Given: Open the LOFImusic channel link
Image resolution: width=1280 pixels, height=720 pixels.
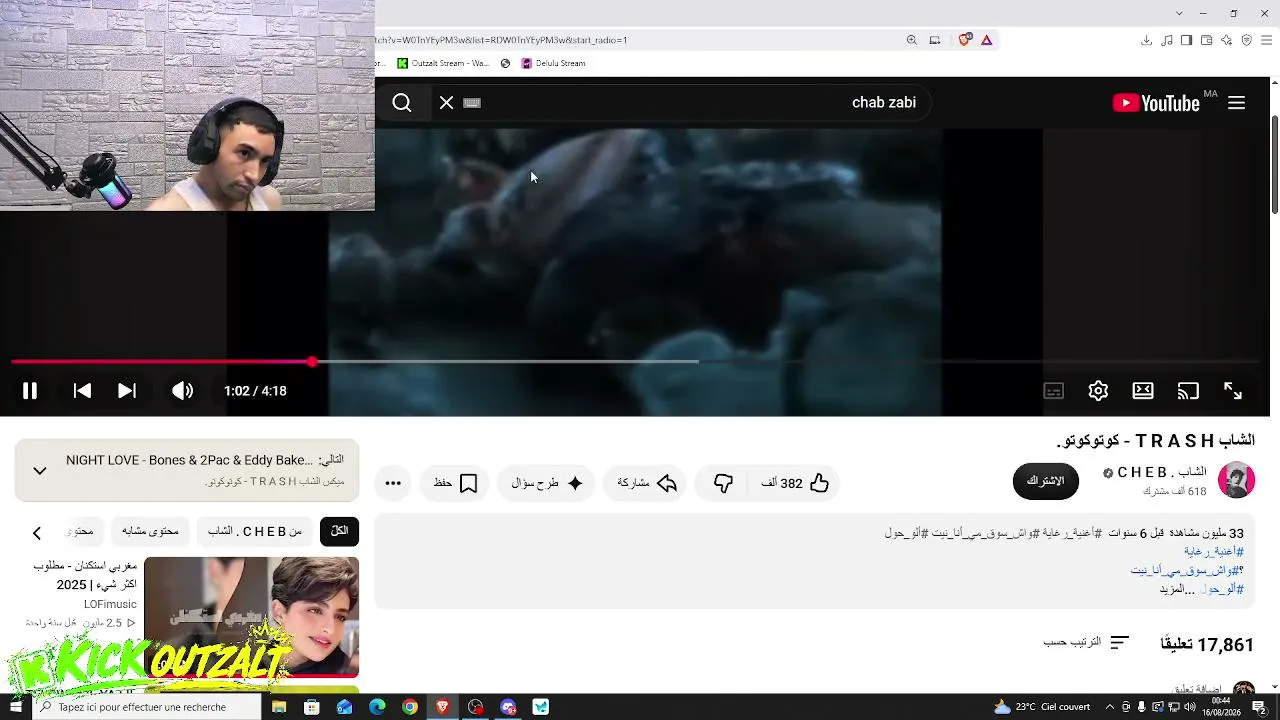Looking at the screenshot, I should point(110,604).
